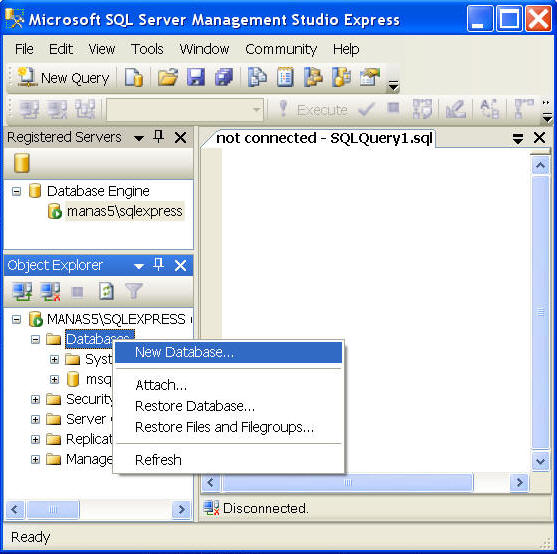Image resolution: width=557 pixels, height=554 pixels.
Task: Collapse the MANAS5\SQLEXPRESS server node
Action: (x=16, y=319)
